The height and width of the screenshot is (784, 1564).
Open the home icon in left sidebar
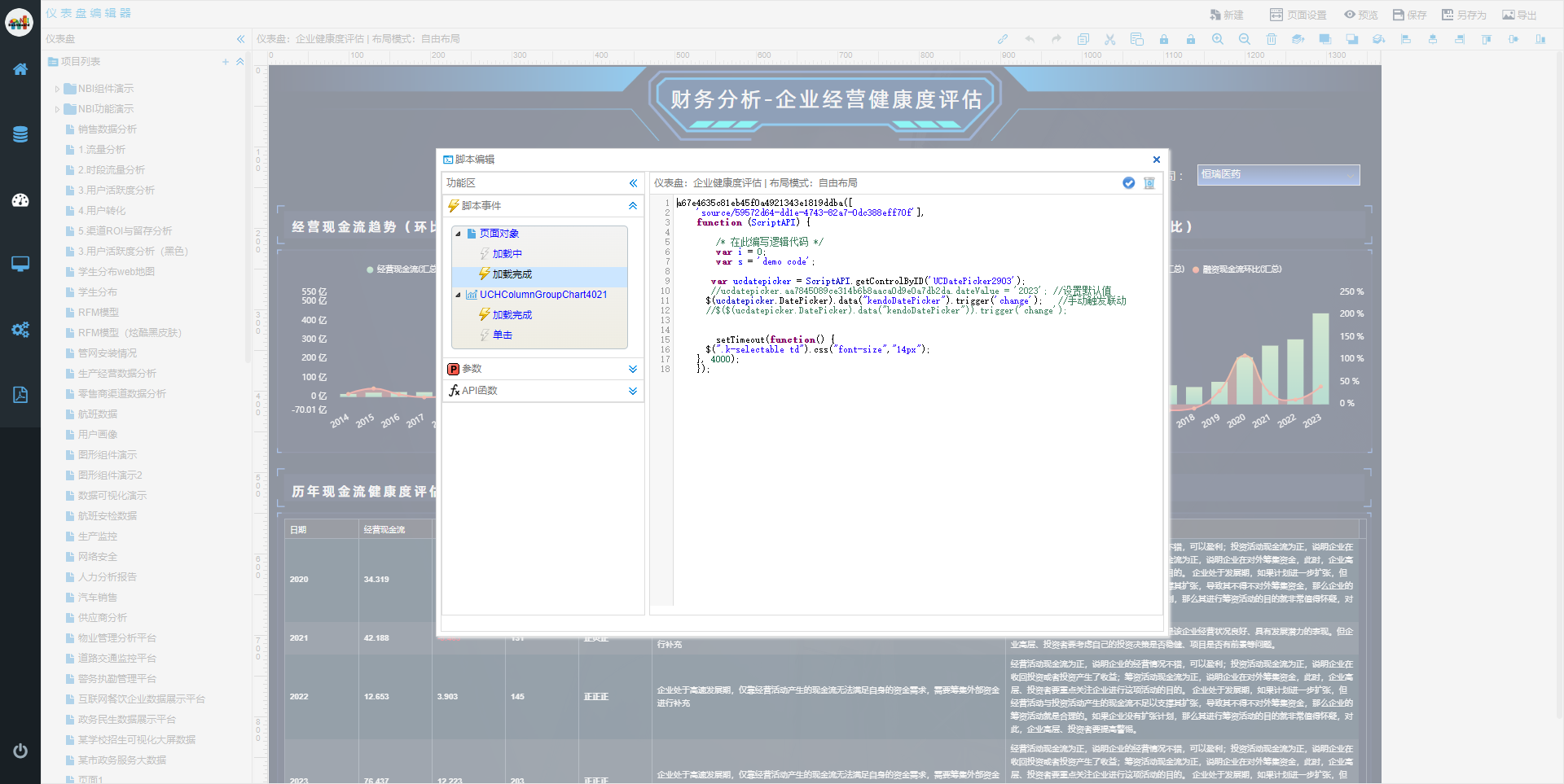20,69
